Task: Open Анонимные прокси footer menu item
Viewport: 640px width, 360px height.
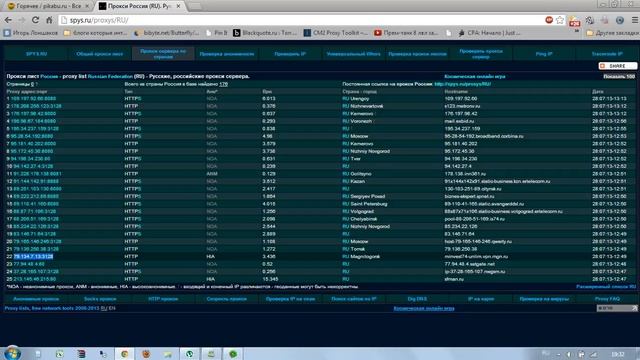Action: 36,299
